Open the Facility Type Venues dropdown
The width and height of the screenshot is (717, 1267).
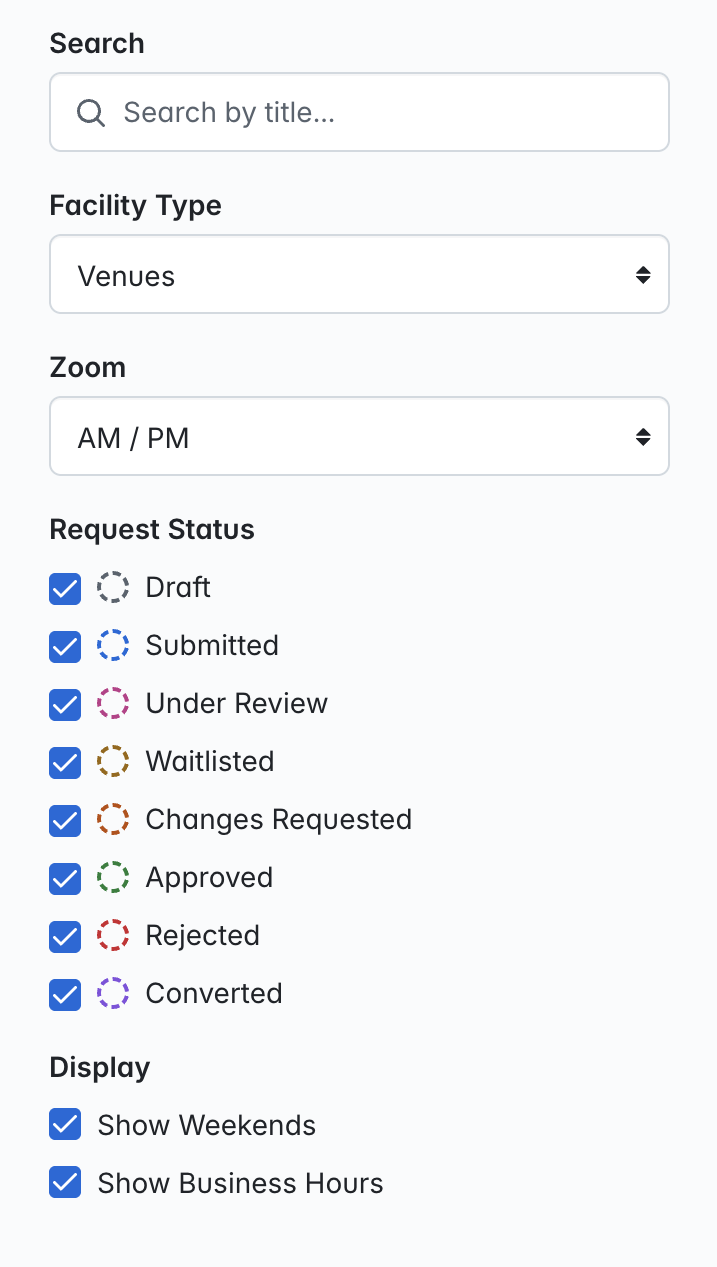(x=359, y=274)
